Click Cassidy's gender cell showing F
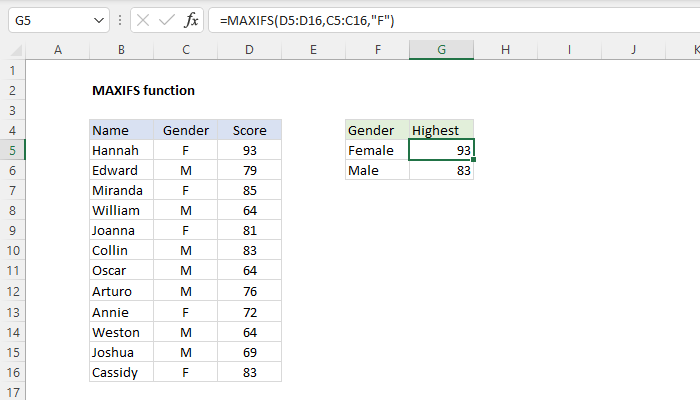Viewport: 700px width, 400px height. pyautogui.click(x=186, y=372)
